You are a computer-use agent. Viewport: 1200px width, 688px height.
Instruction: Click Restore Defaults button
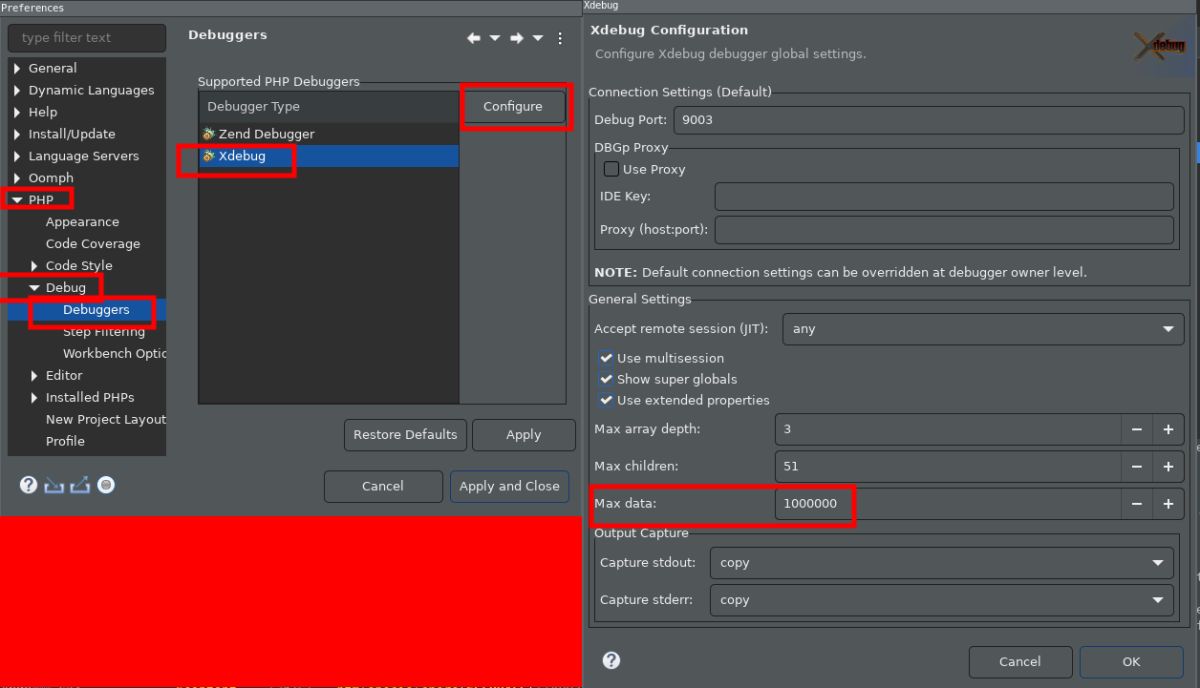pos(405,435)
